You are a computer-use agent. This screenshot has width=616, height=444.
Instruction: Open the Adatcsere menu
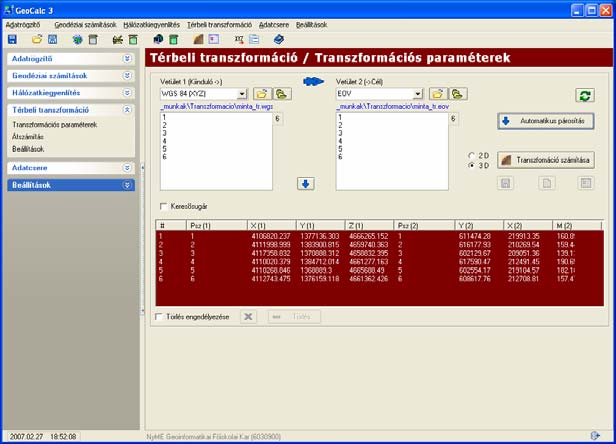tap(274, 25)
